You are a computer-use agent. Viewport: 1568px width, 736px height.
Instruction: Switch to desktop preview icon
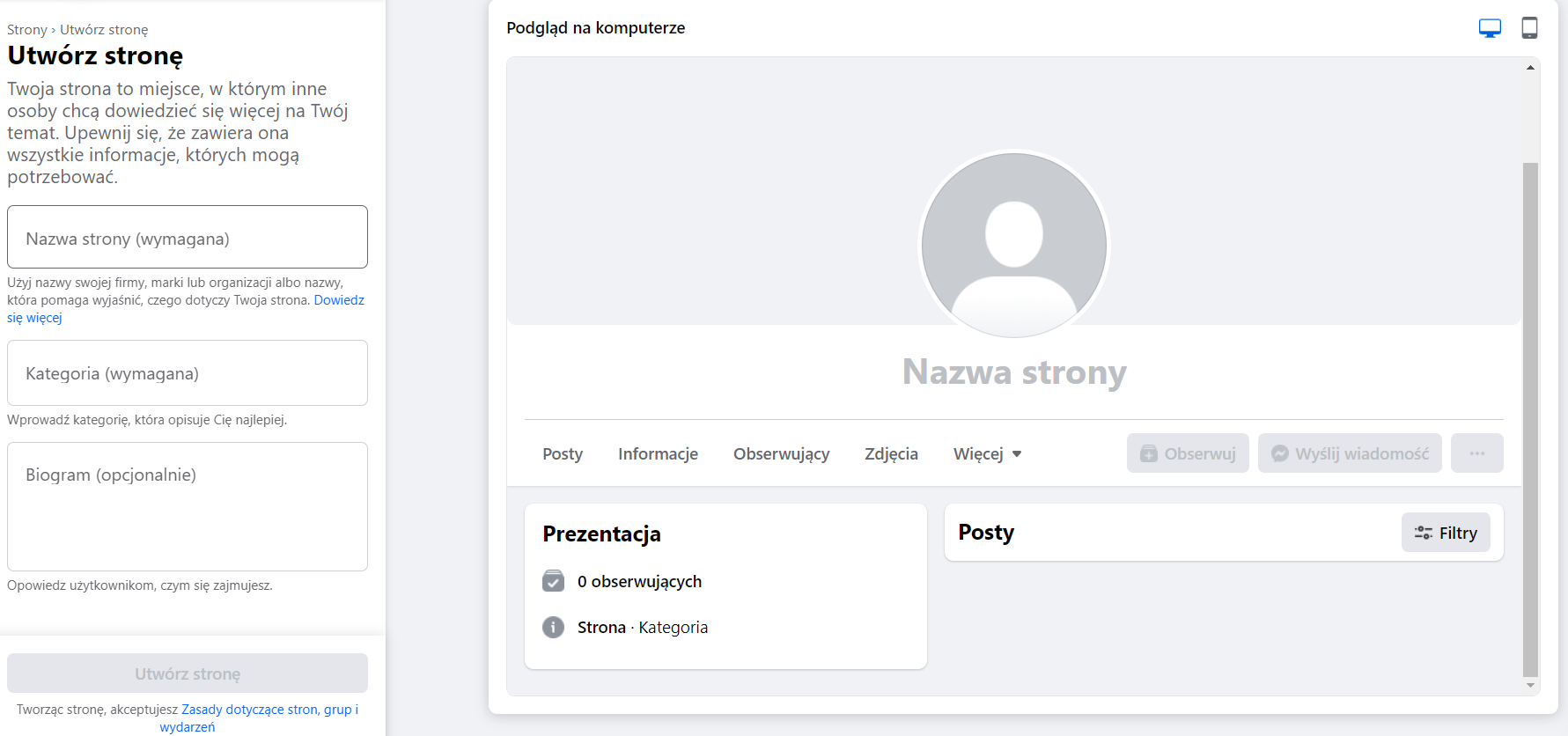(1490, 28)
